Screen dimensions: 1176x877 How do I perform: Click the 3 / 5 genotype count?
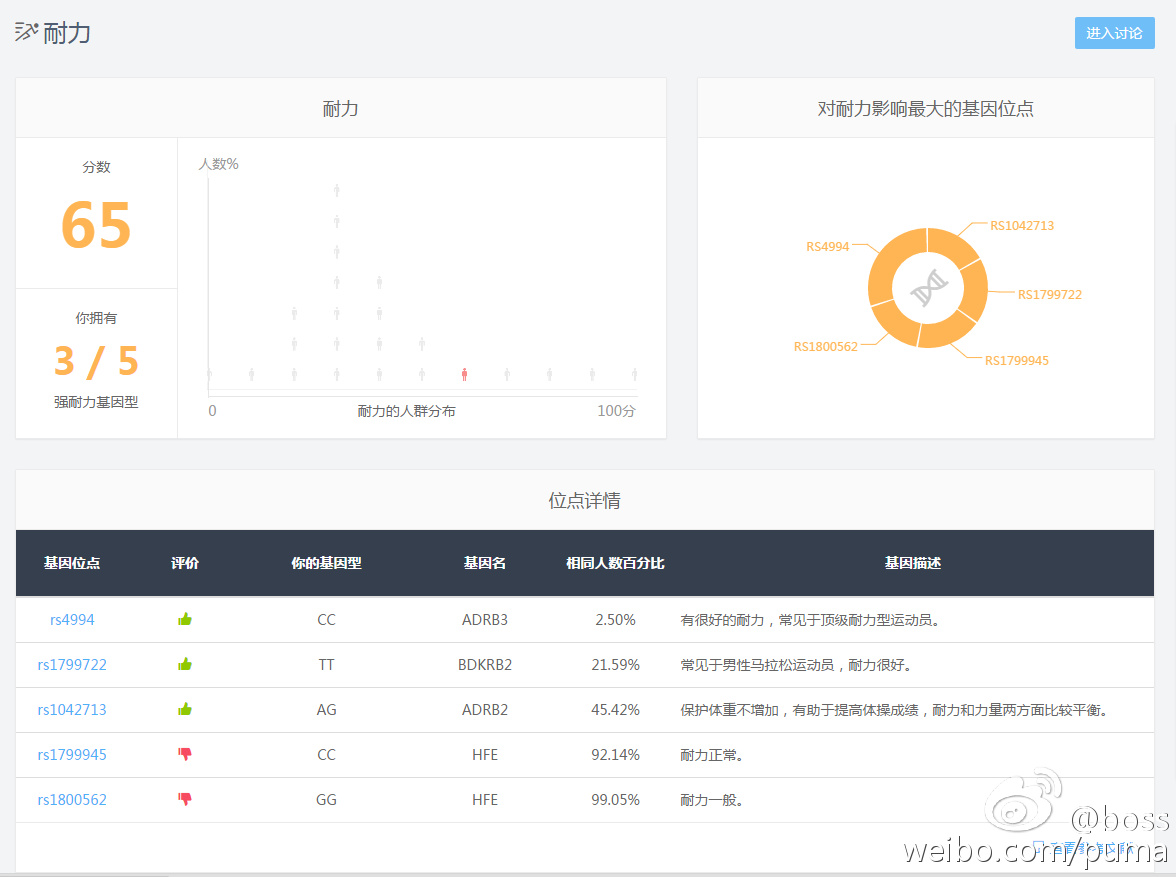pyautogui.click(x=96, y=361)
